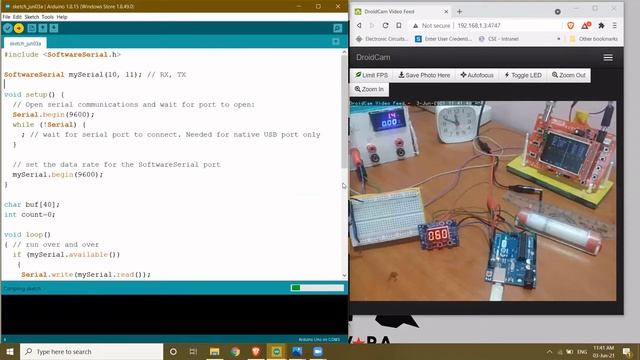Open Zoom app from the taskbar
Screen dimensions: 640x360
click(x=318, y=351)
